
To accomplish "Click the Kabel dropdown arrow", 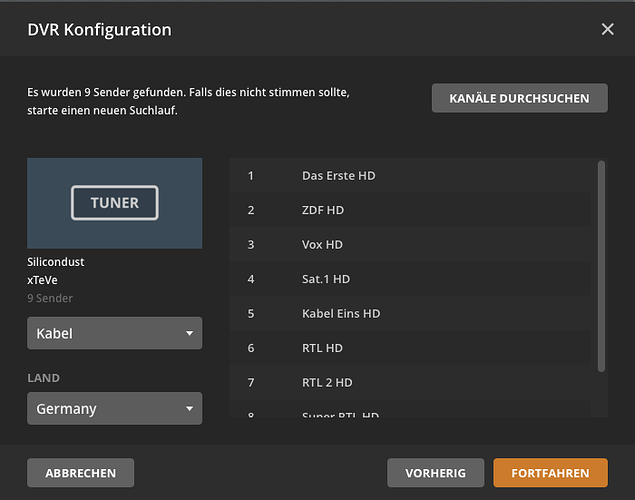I will 189,333.
